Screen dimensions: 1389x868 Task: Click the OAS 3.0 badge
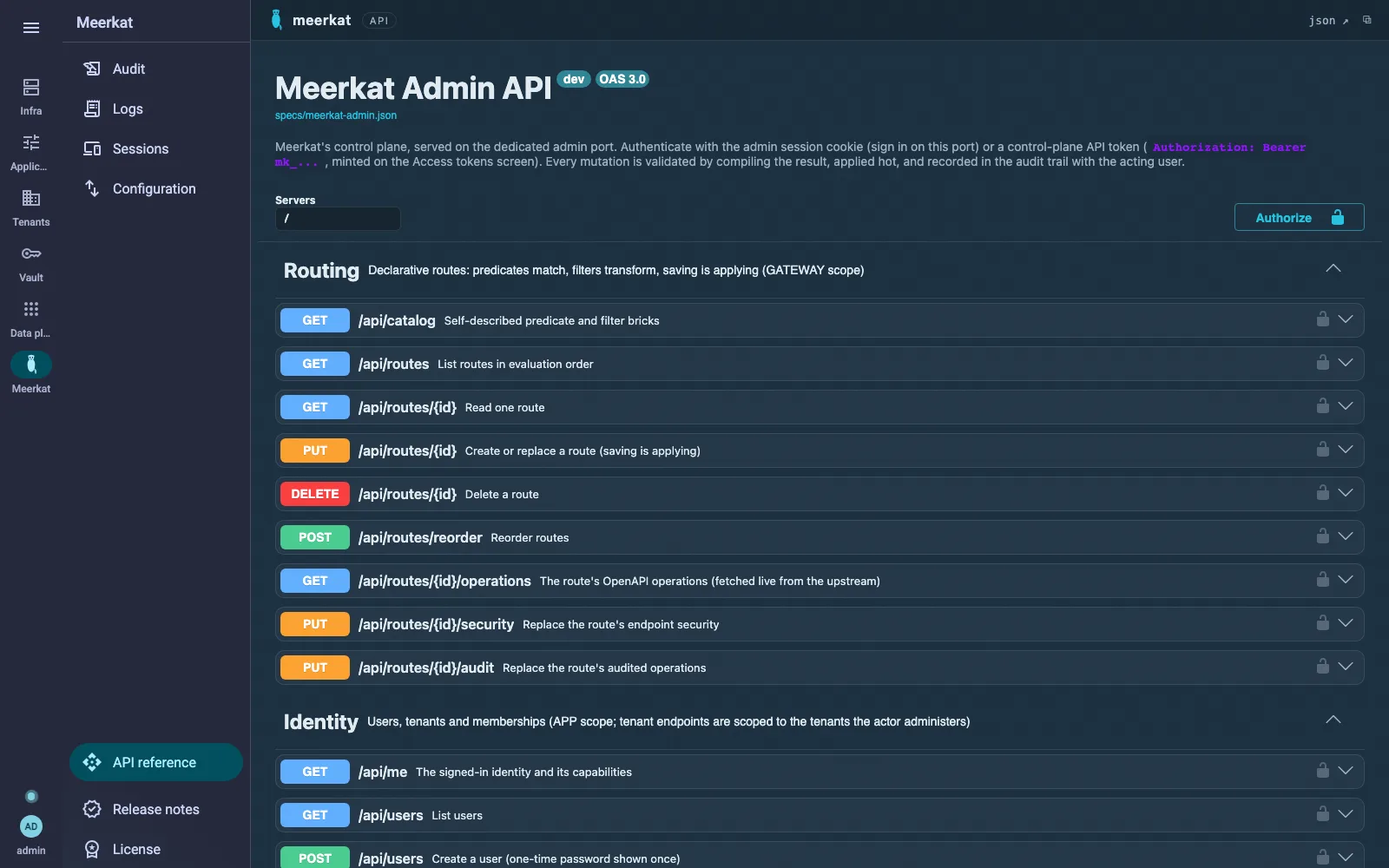pos(622,79)
